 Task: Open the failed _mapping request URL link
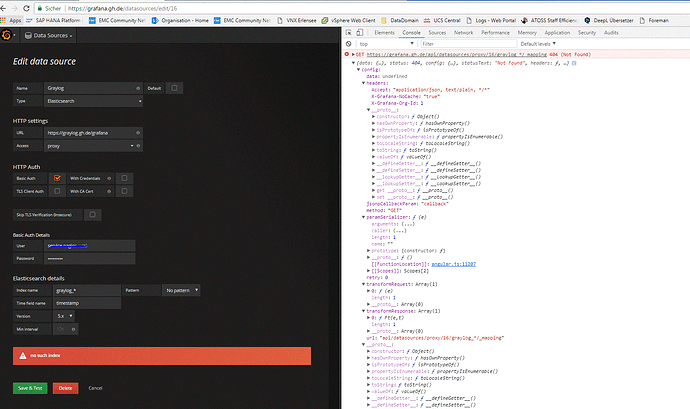tap(457, 55)
